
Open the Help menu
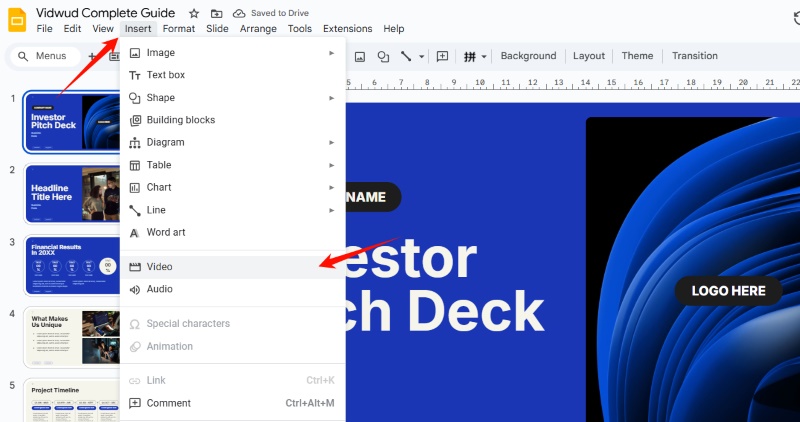394,29
